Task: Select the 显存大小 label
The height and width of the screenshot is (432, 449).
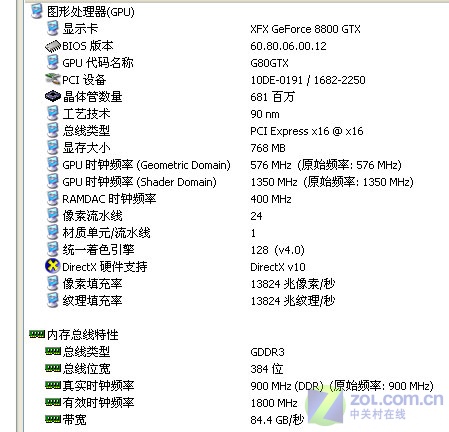Action: coord(86,148)
